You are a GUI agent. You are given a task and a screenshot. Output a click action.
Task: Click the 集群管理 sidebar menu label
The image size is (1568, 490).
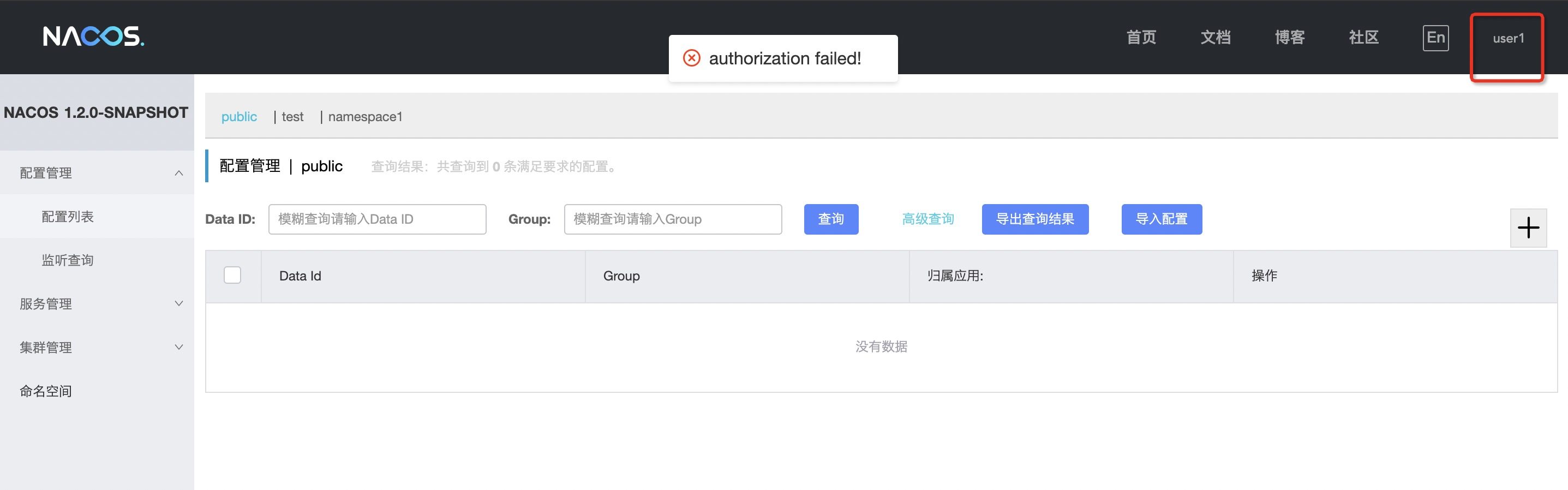tap(46, 347)
